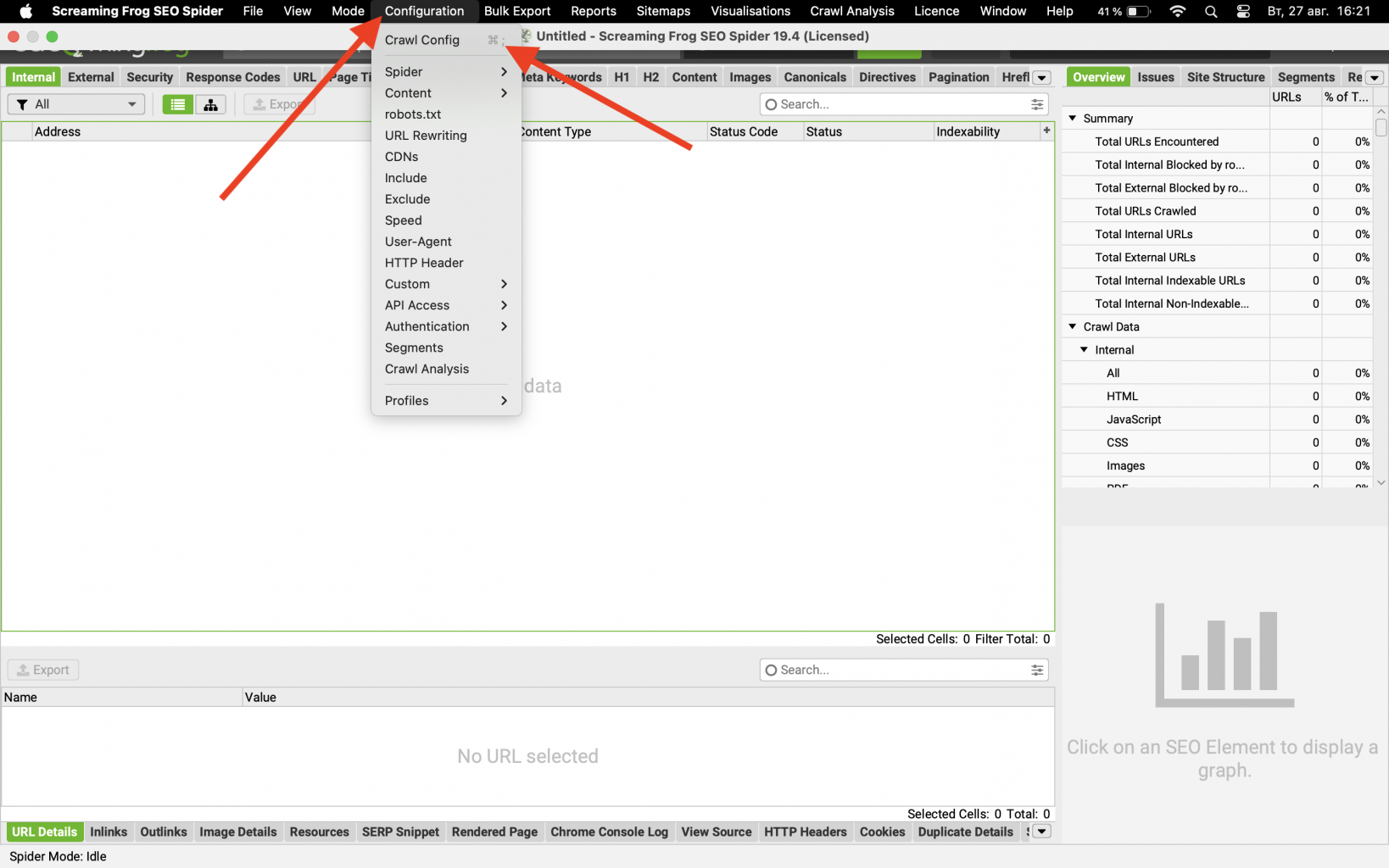Image resolution: width=1389 pixels, height=868 pixels.
Task: Select robots.txt menu item
Action: pos(446,114)
